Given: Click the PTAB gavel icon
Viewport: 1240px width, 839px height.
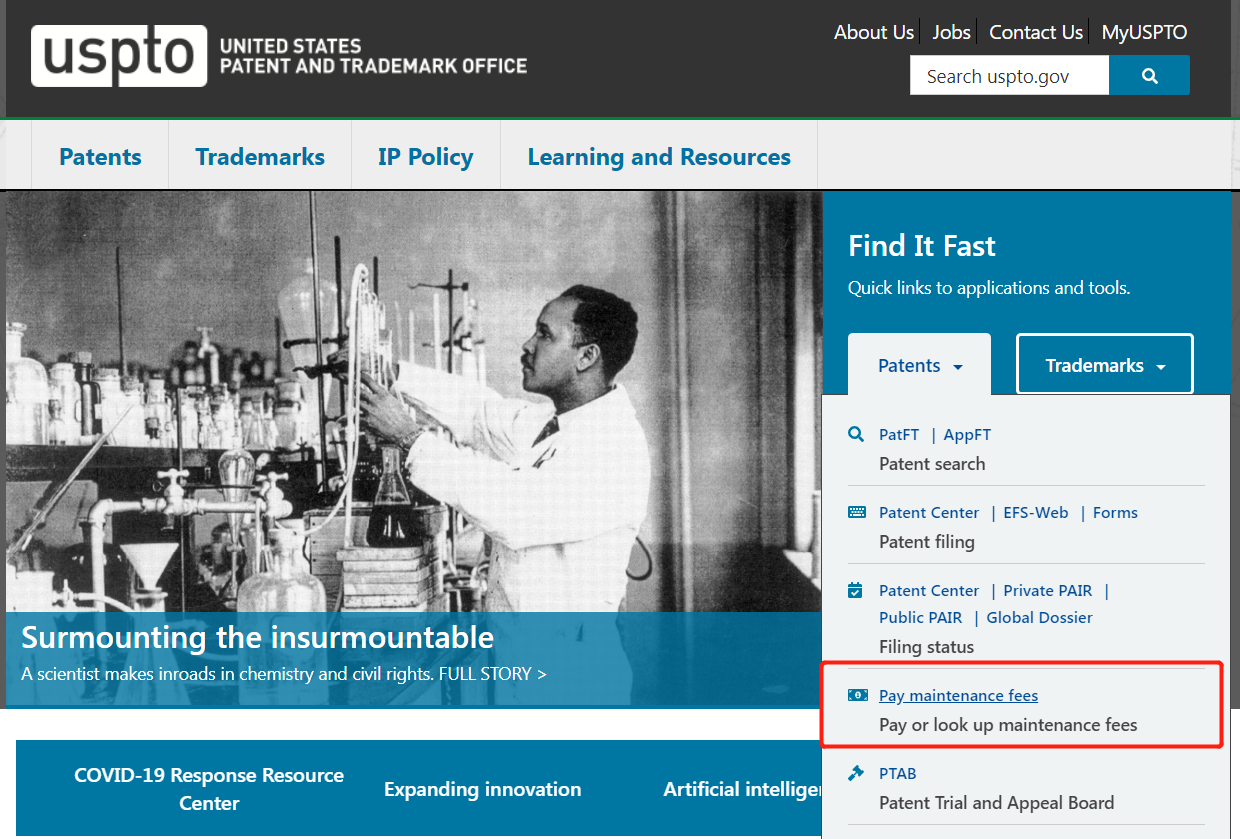Looking at the screenshot, I should (856, 773).
